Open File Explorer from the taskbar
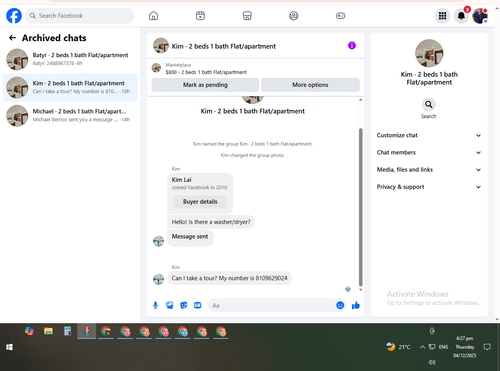 [x=48, y=331]
